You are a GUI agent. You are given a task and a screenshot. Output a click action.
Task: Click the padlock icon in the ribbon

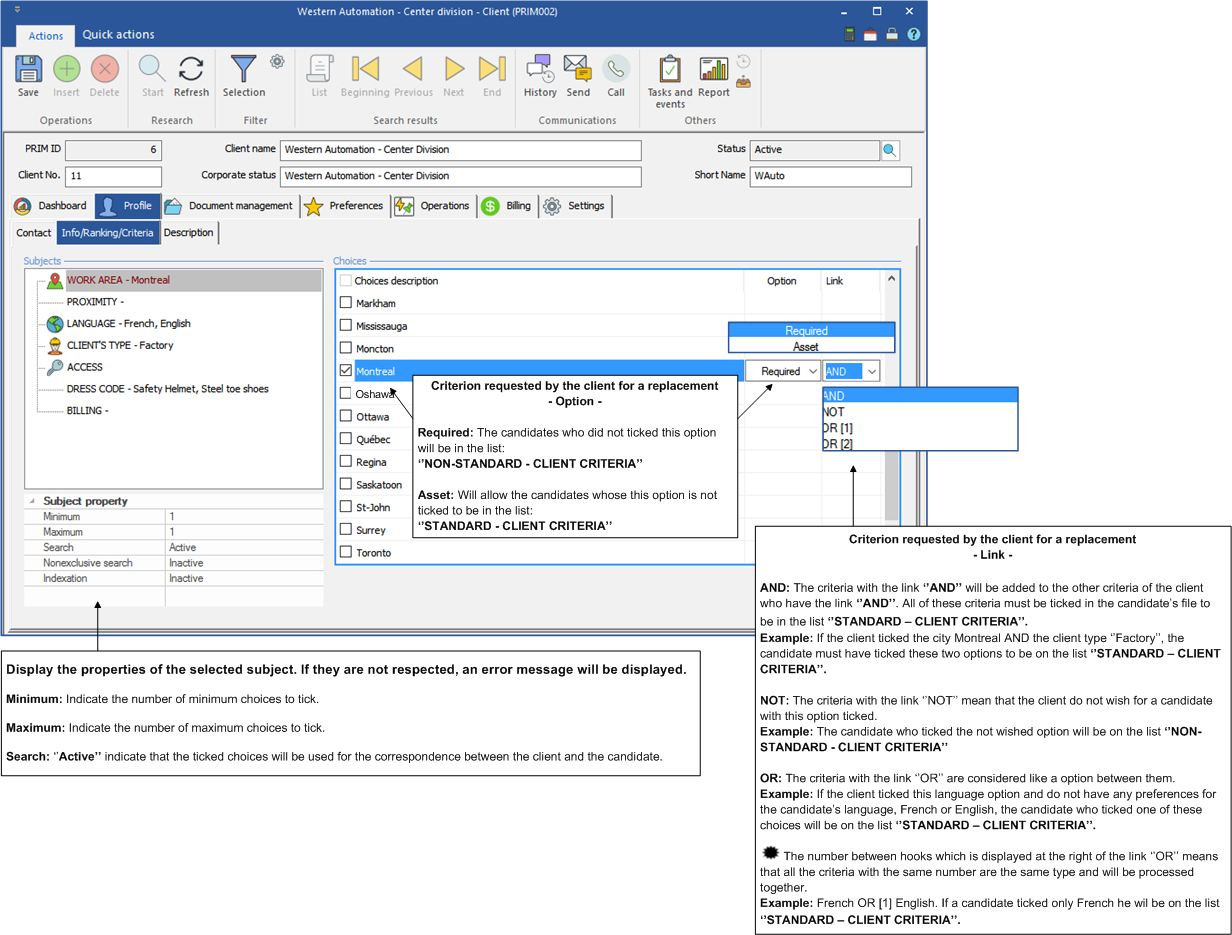[x=892, y=35]
